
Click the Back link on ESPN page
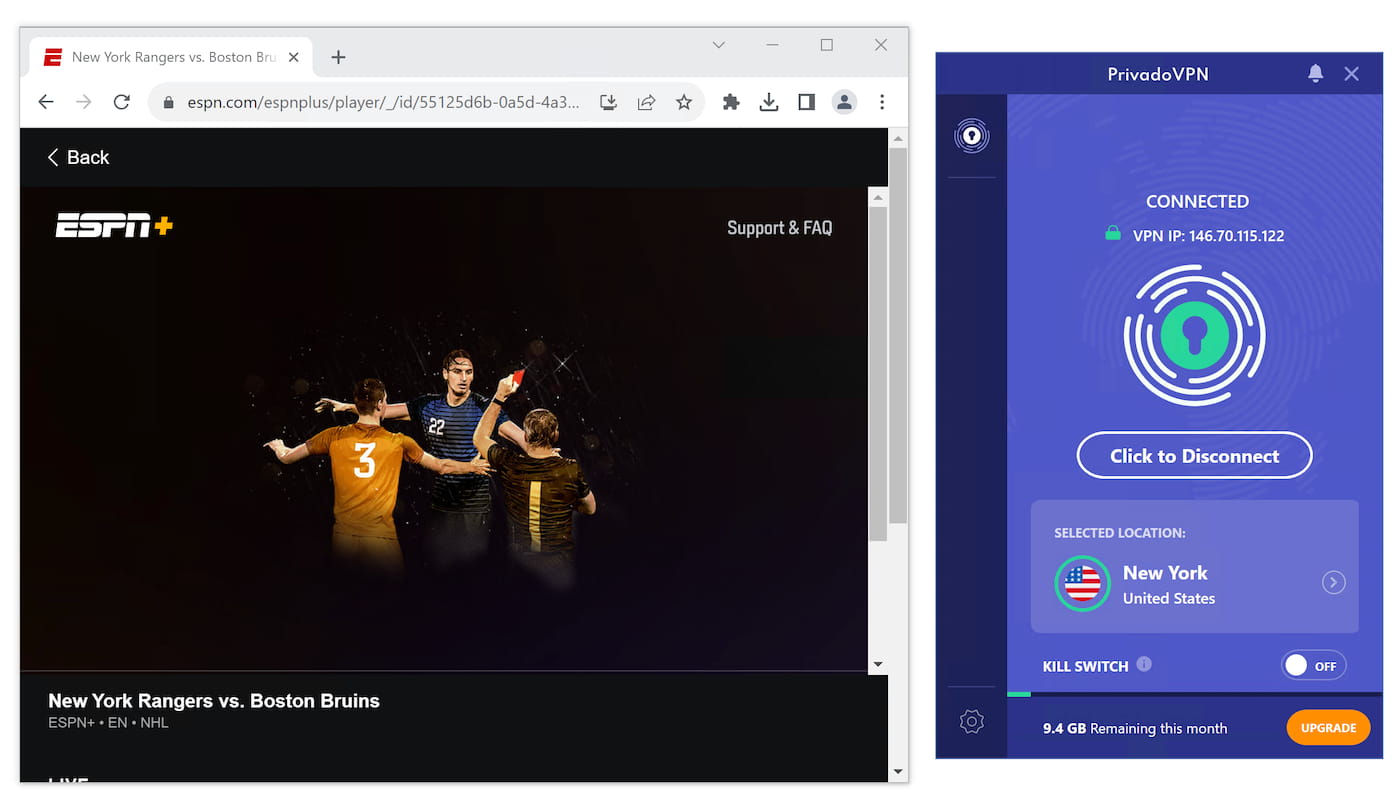pyautogui.click(x=78, y=157)
